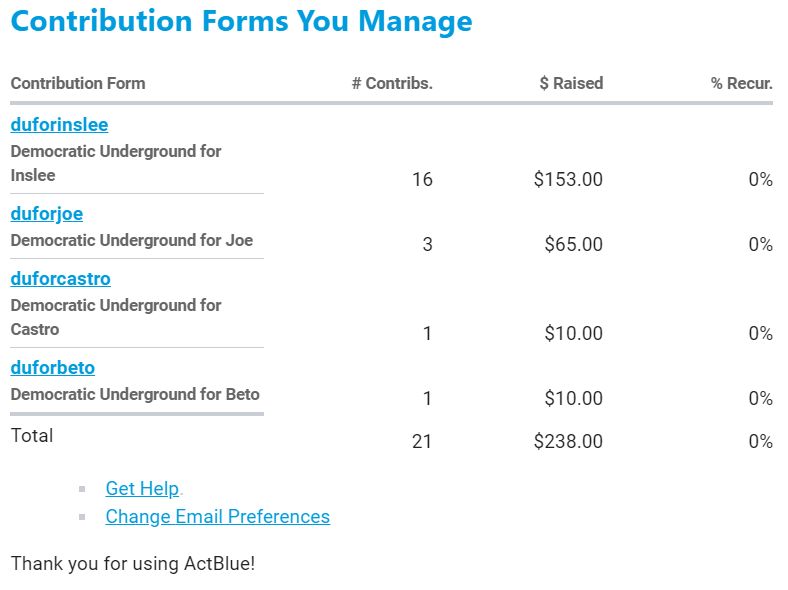Click the total contributions count of 21
Viewport: 788px width, 590px height.
[422, 441]
